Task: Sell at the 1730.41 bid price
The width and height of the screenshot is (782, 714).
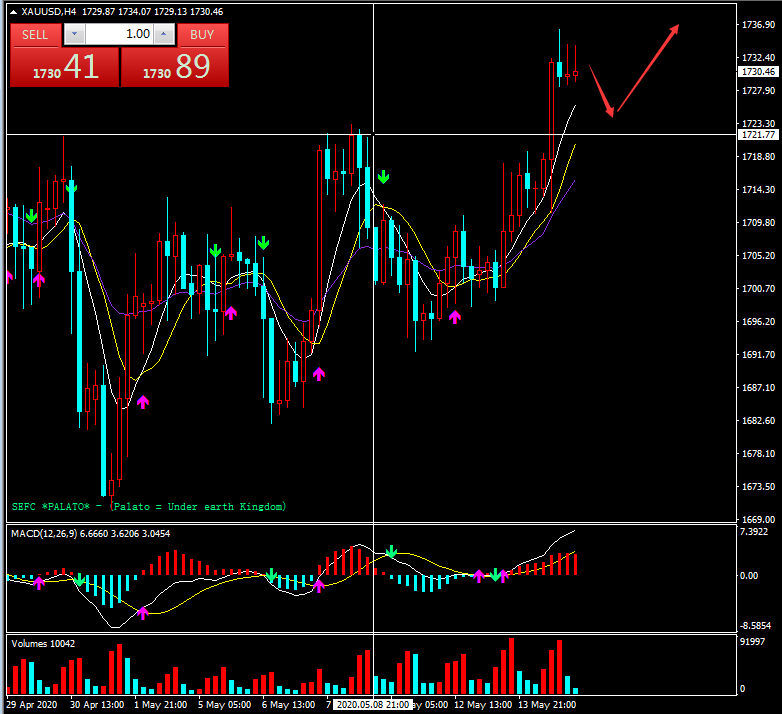Action: click(x=64, y=68)
